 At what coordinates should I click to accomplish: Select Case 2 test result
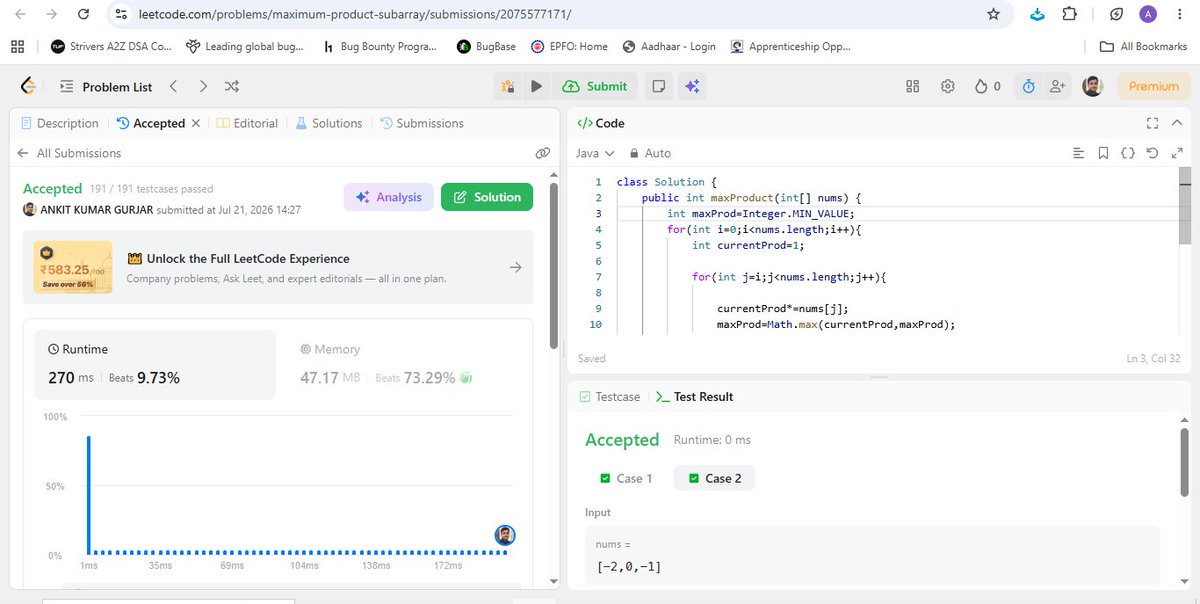click(x=714, y=478)
